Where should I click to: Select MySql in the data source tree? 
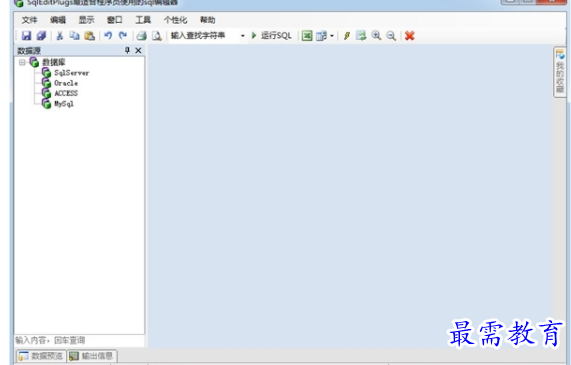64,104
